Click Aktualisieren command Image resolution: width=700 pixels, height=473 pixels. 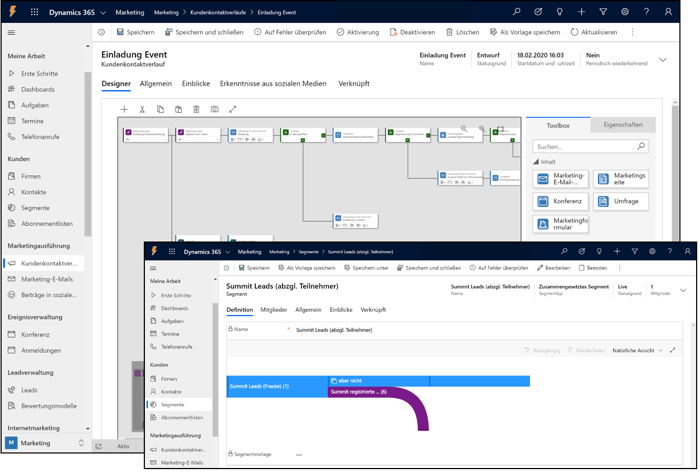(x=594, y=32)
